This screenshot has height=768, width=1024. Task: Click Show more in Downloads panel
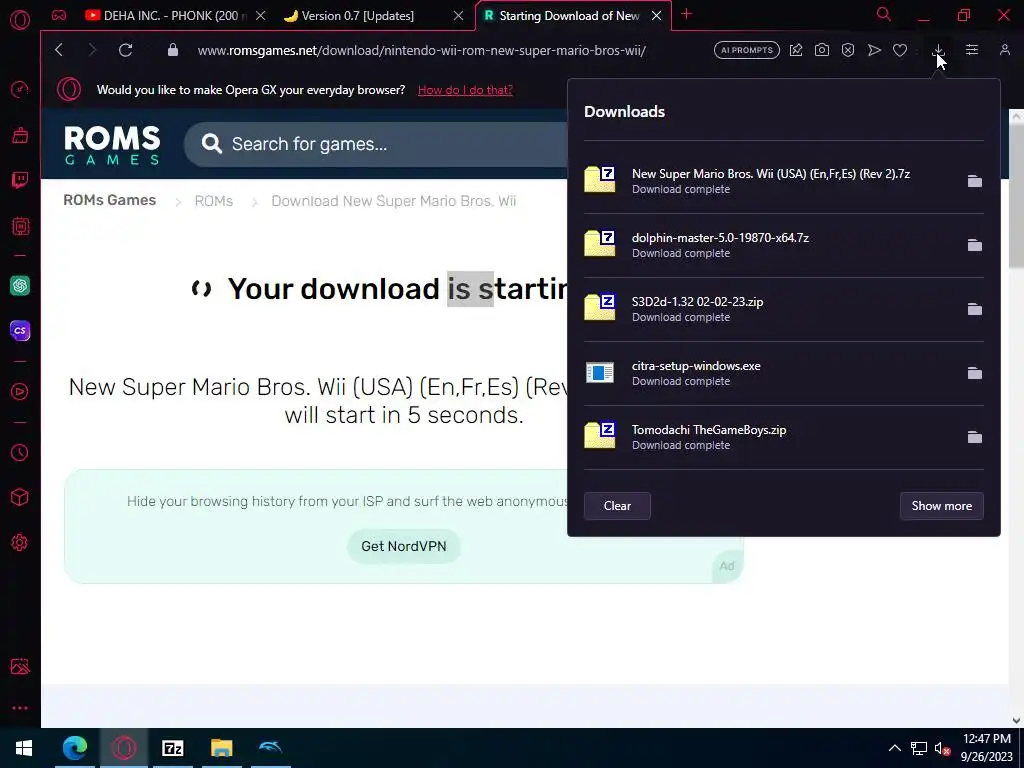pos(942,506)
